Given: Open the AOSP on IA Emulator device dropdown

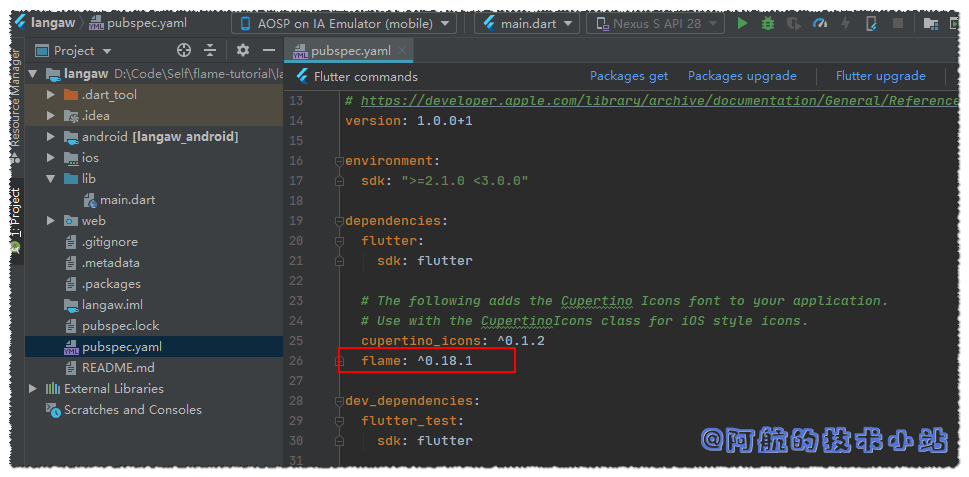Looking at the screenshot, I should (x=343, y=23).
